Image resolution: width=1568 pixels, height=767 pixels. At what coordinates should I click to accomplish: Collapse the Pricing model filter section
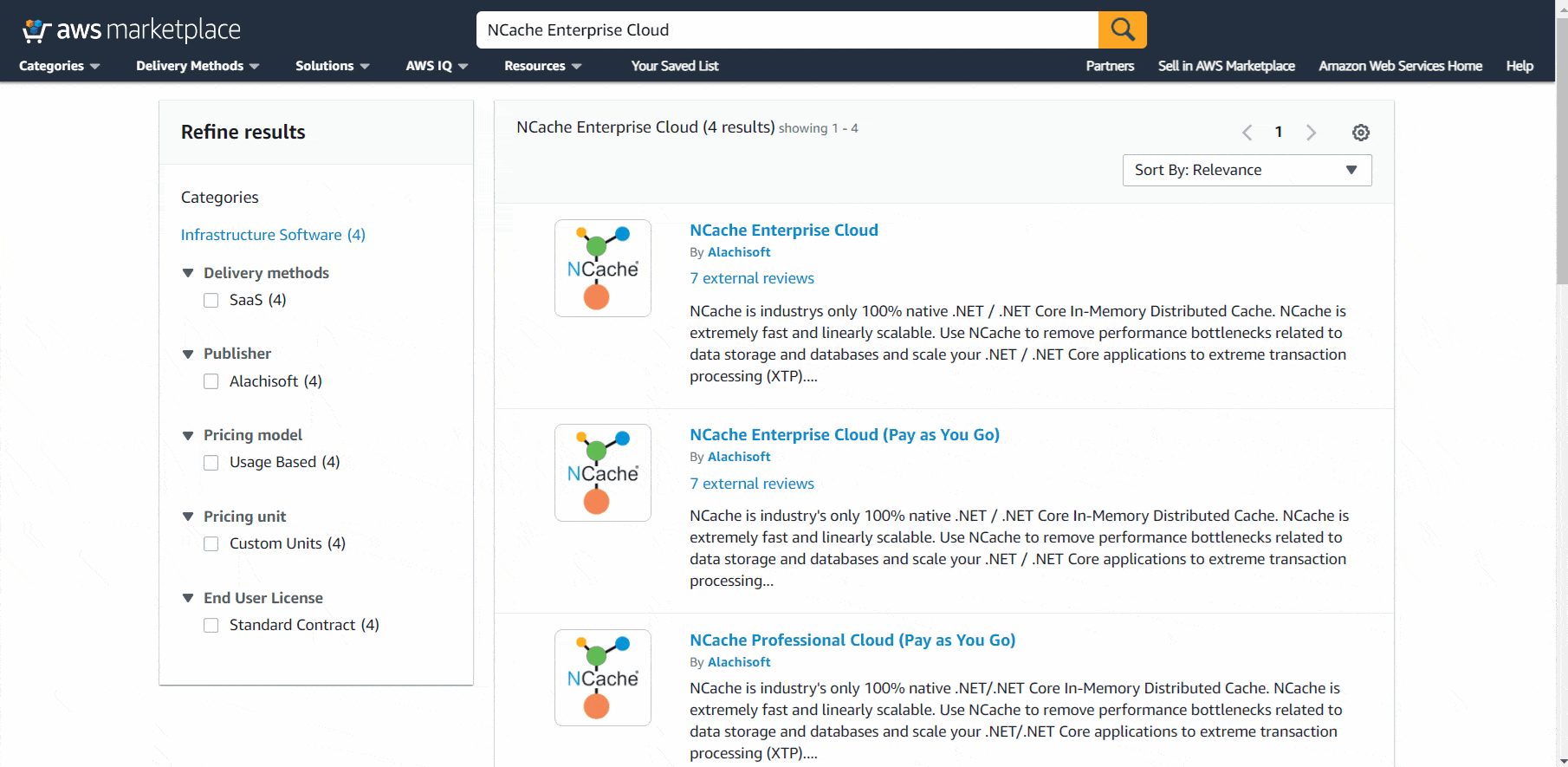188,435
